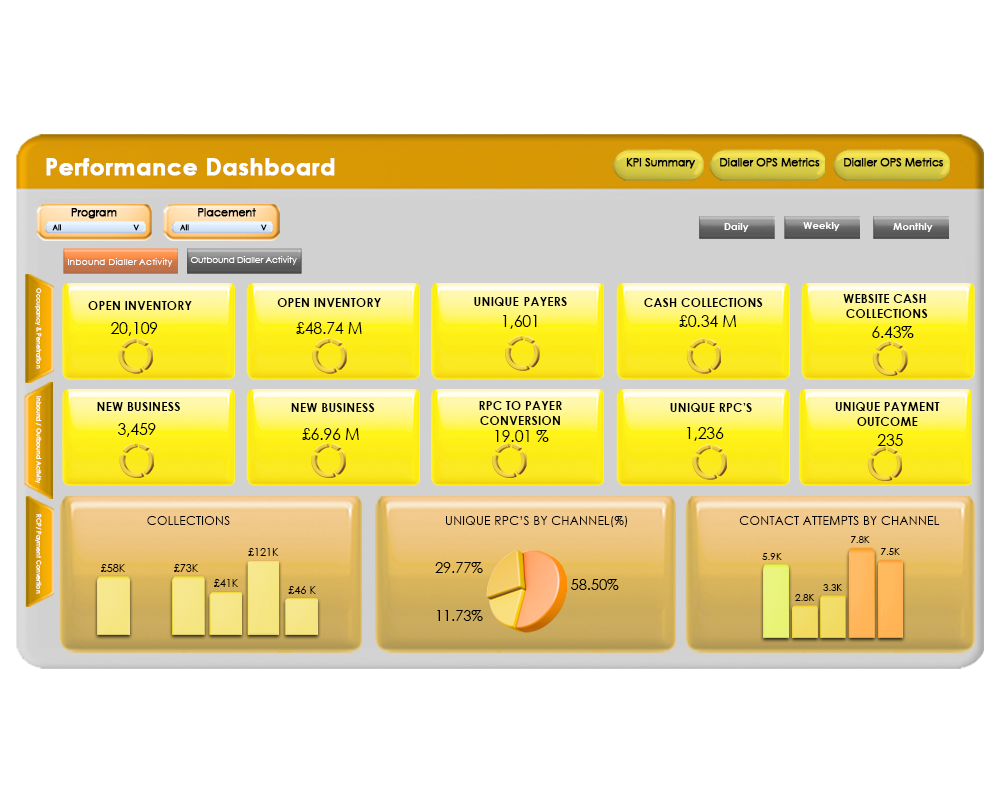Click the £121K bar in Collections chart
The image size is (1000, 800).
[263, 598]
